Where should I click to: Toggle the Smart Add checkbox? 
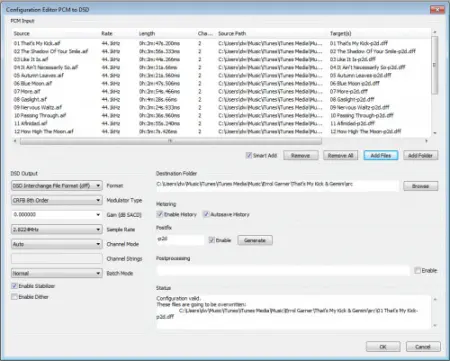(249, 155)
